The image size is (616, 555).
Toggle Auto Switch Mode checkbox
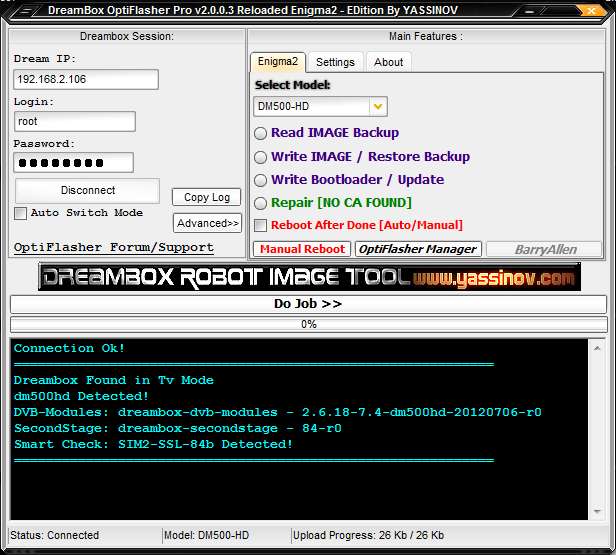pyautogui.click(x=20, y=213)
